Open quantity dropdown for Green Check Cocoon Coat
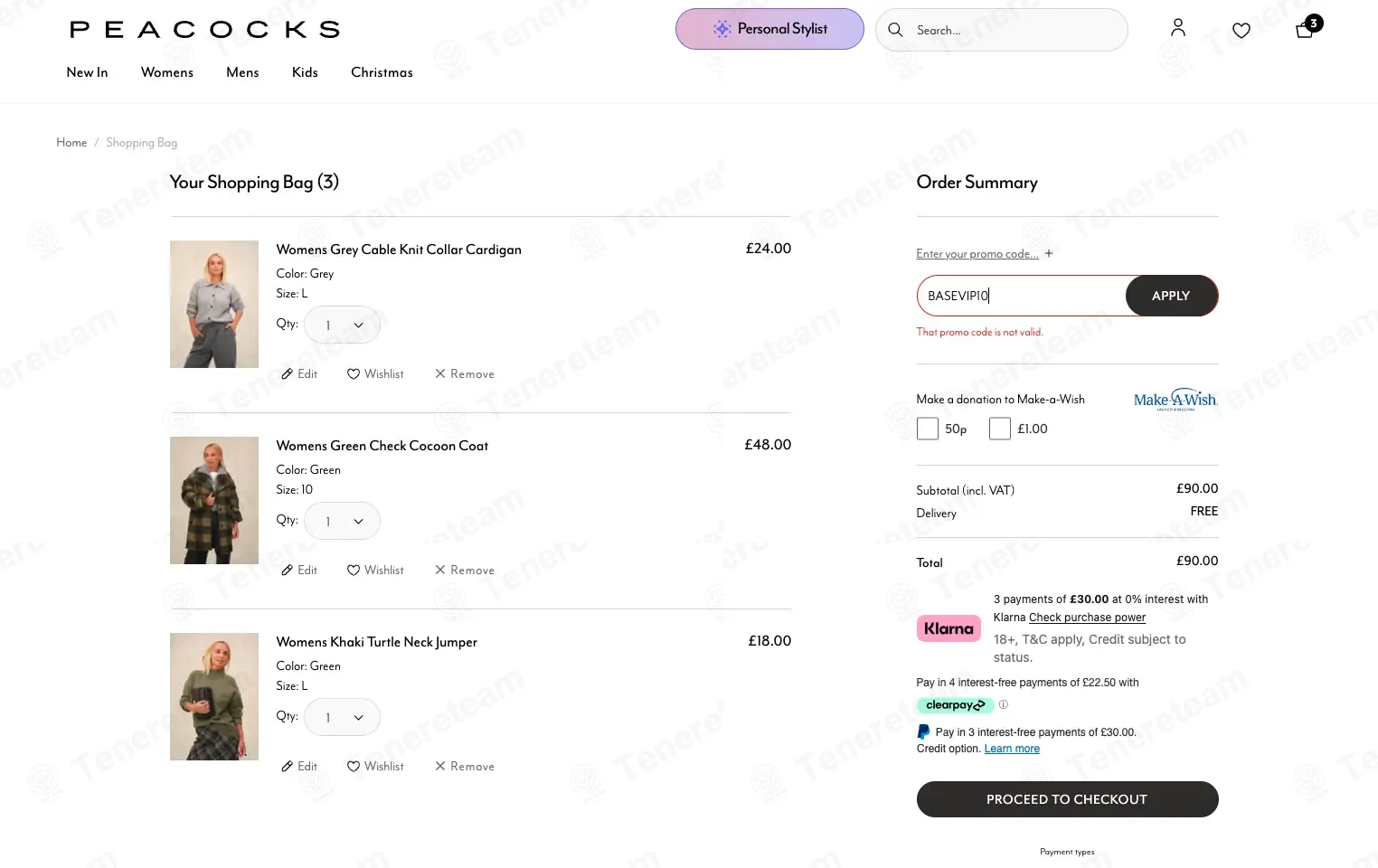This screenshot has width=1378, height=868. [x=342, y=521]
